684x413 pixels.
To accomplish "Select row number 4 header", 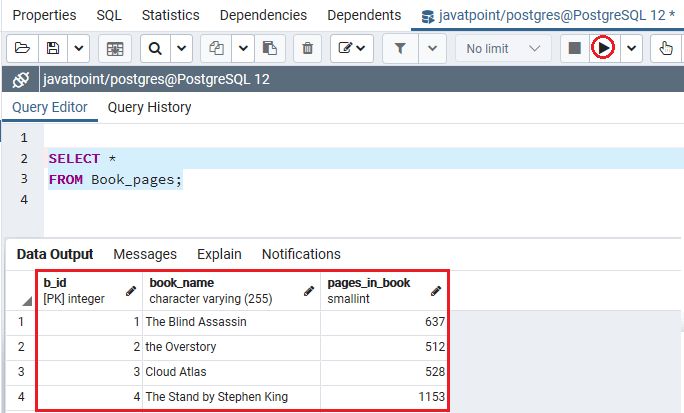I will [x=21, y=397].
